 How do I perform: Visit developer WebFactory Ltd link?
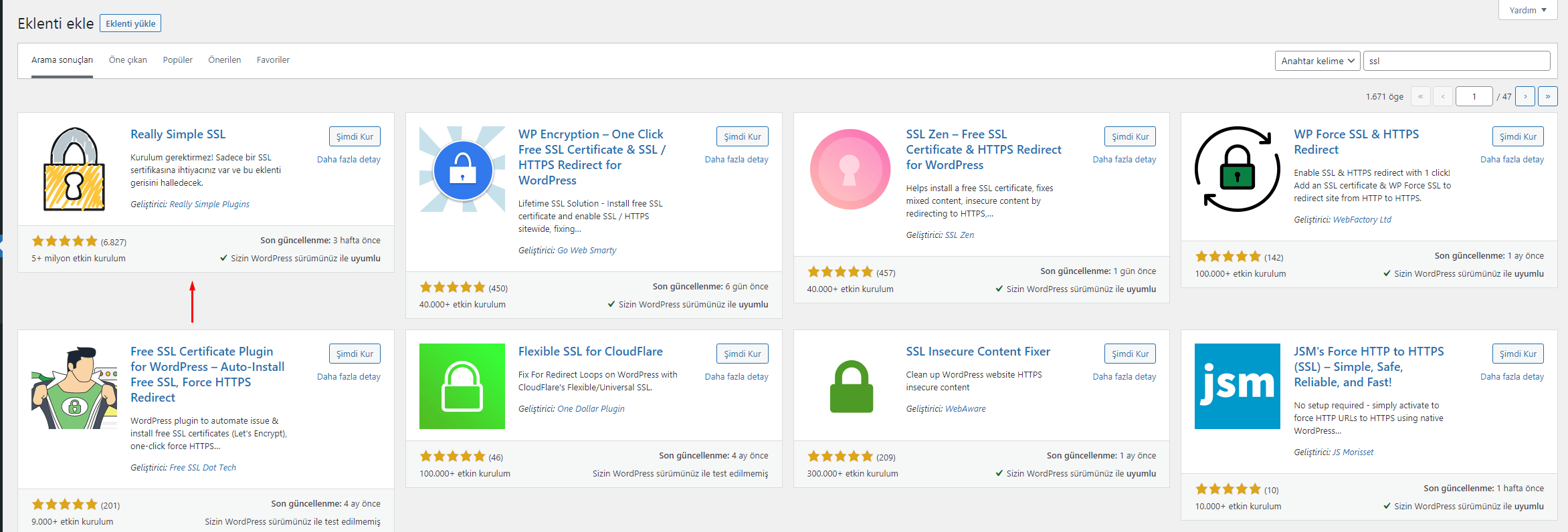1362,220
